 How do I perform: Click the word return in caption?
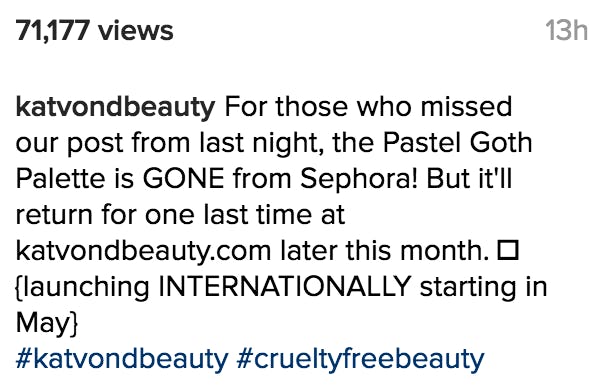click(54, 215)
